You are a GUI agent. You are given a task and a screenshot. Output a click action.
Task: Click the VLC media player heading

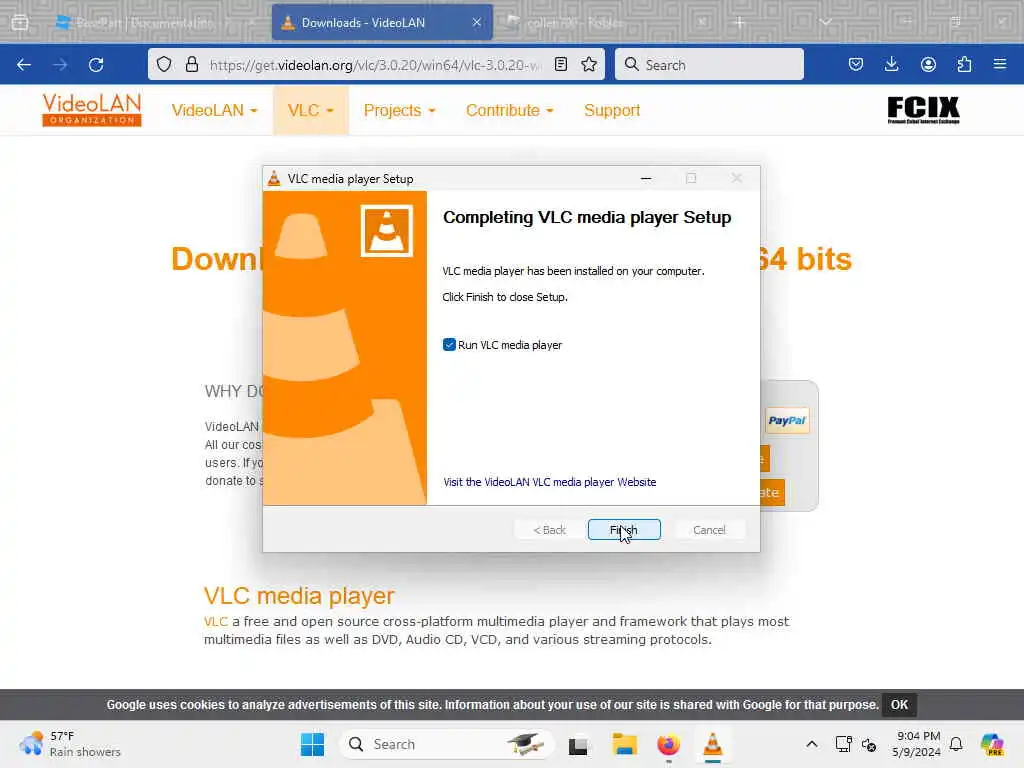[x=299, y=596]
